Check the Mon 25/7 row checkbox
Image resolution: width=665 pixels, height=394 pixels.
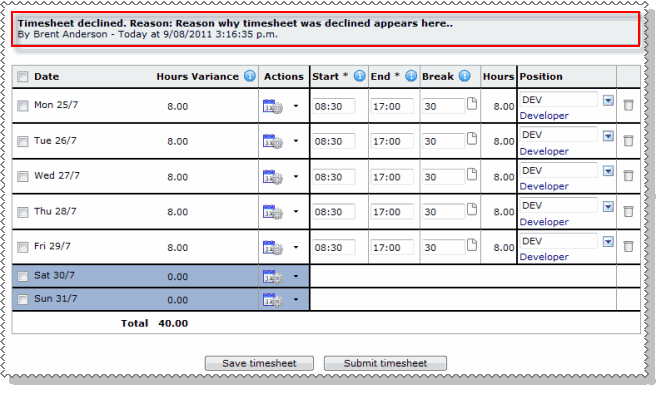[x=22, y=106]
